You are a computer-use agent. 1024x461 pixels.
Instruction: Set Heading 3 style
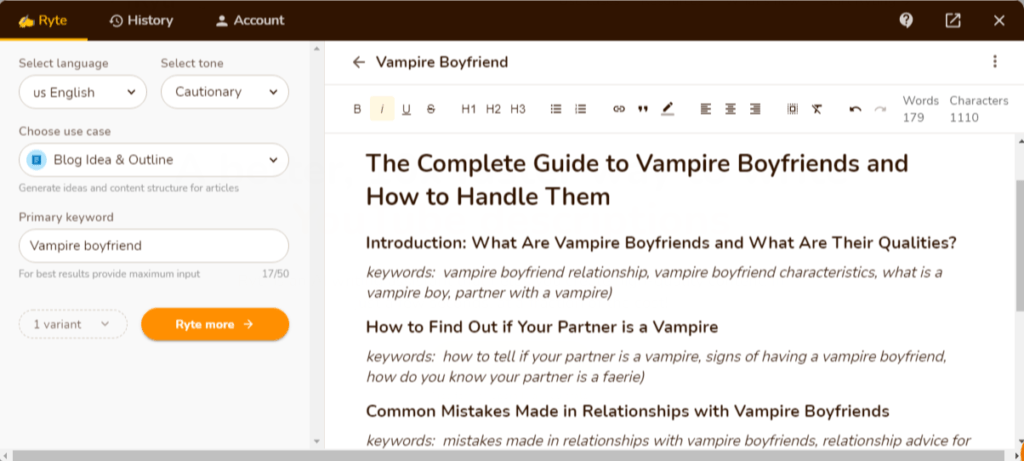518,109
